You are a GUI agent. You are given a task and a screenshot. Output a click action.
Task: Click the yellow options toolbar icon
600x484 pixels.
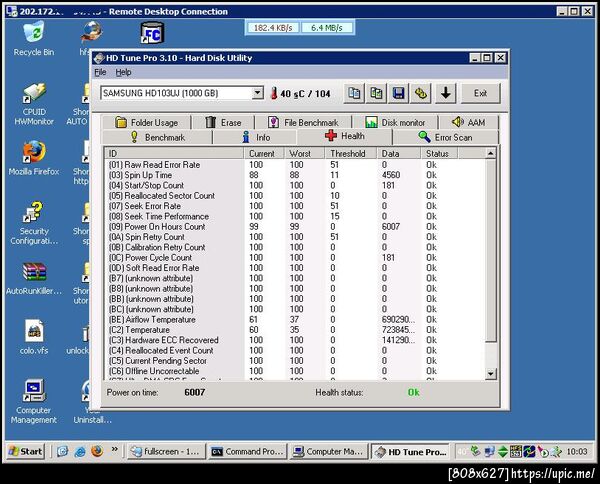[421, 93]
